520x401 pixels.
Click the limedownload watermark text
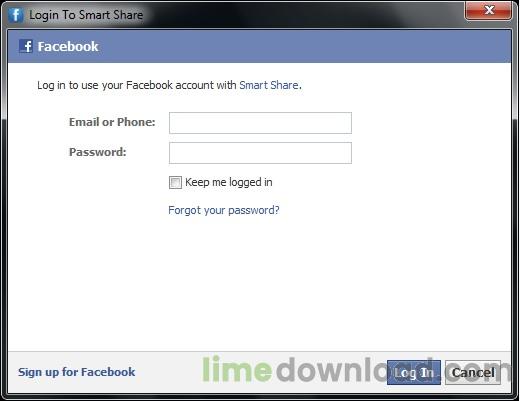tap(357, 369)
